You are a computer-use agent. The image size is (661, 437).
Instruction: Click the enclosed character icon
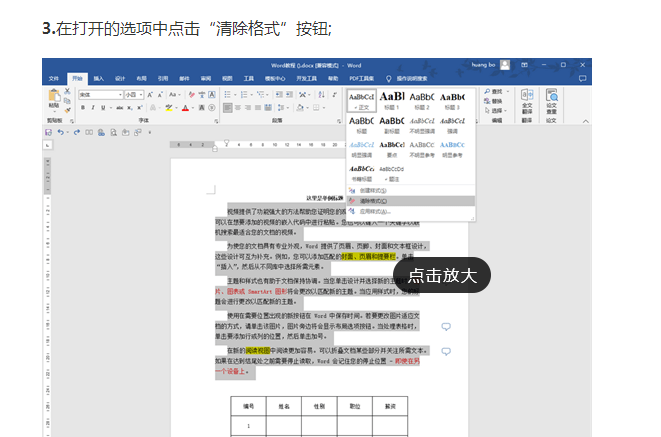click(212, 108)
